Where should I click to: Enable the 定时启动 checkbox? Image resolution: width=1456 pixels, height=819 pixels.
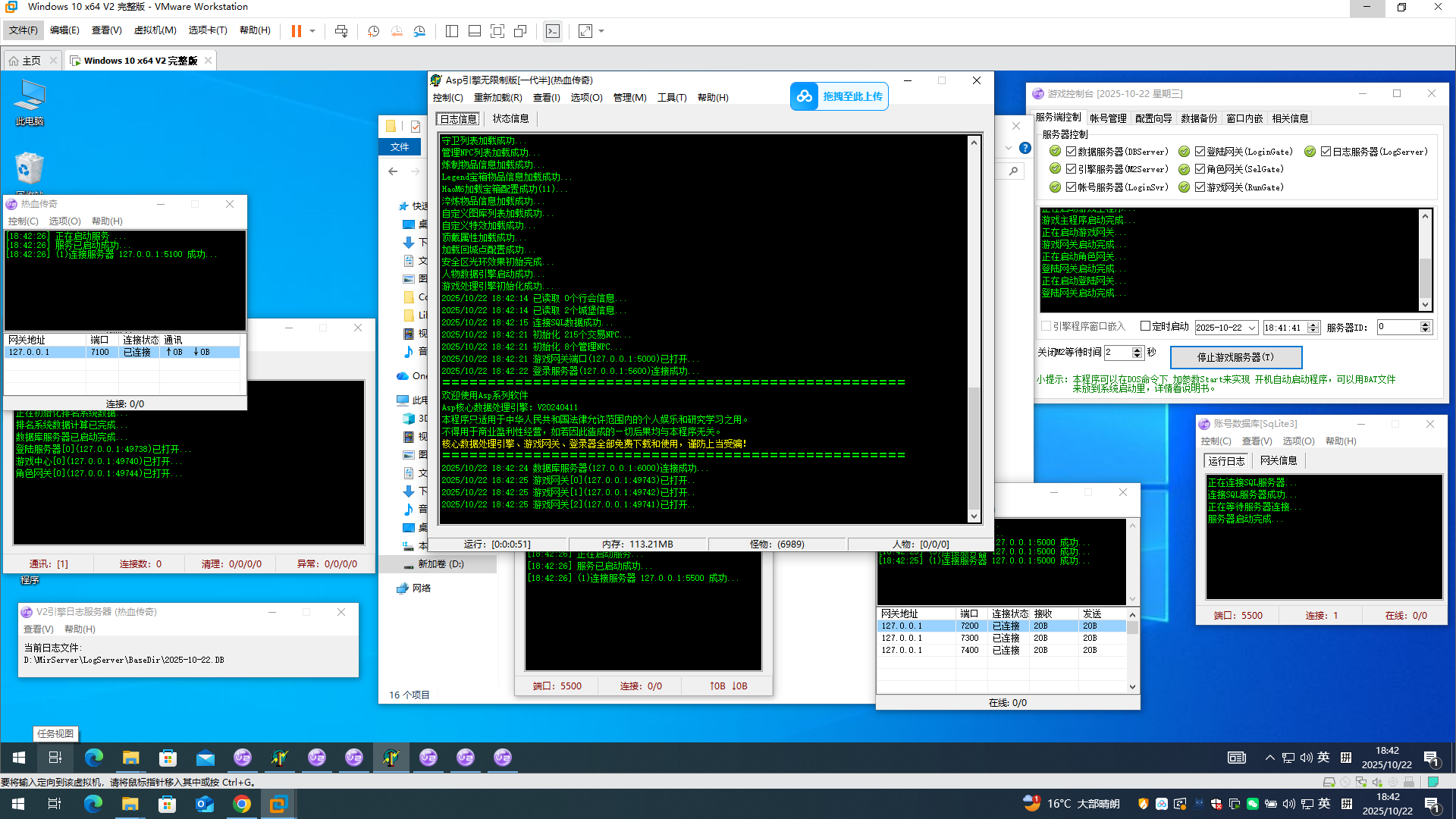pyautogui.click(x=1145, y=326)
